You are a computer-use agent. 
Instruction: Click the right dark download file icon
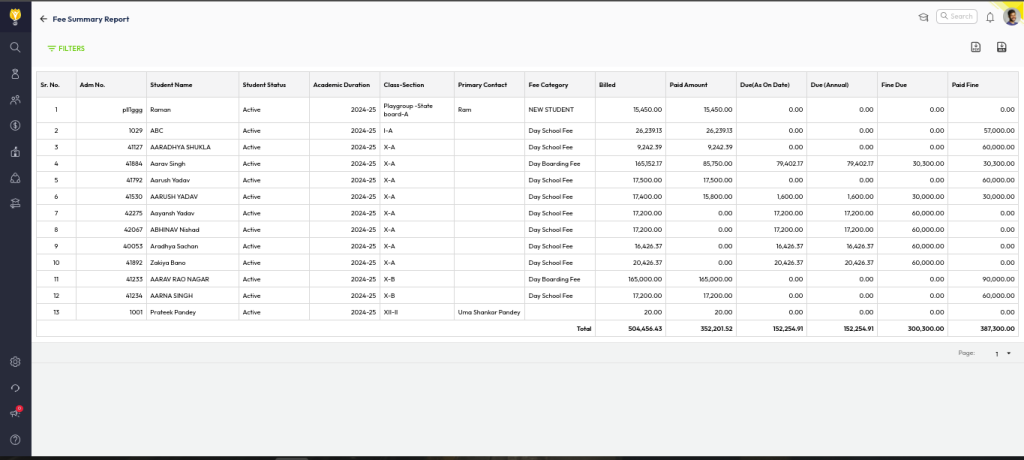pos(1001,47)
